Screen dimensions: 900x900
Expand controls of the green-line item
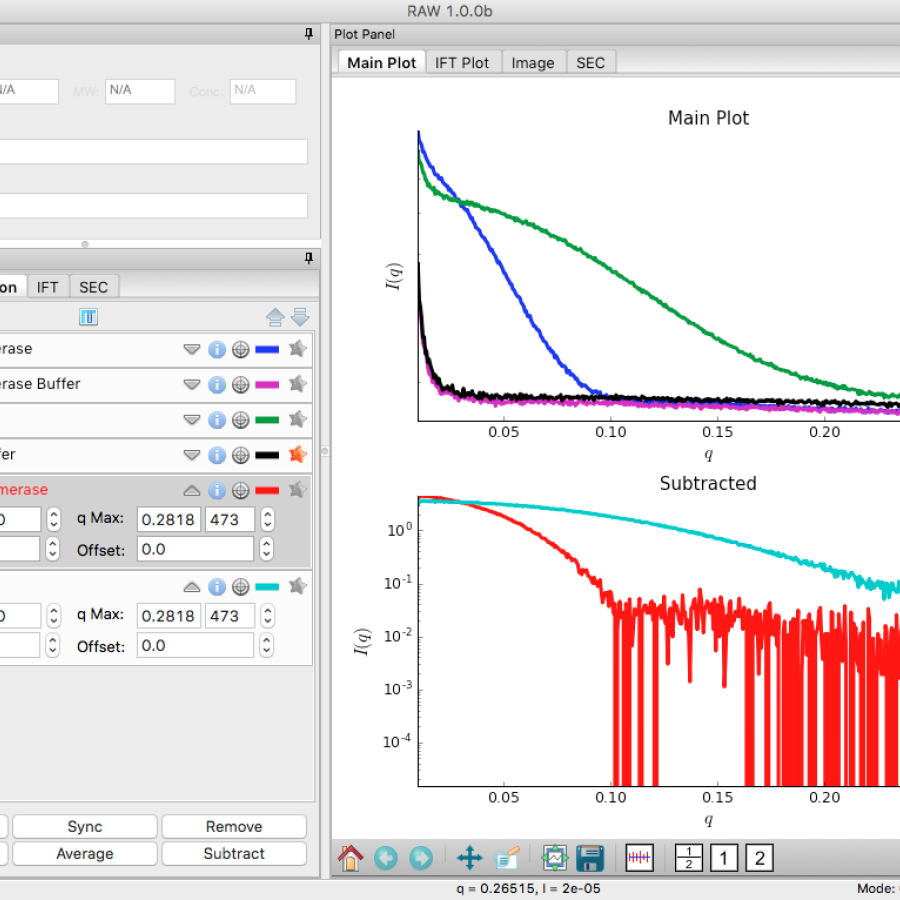192,420
